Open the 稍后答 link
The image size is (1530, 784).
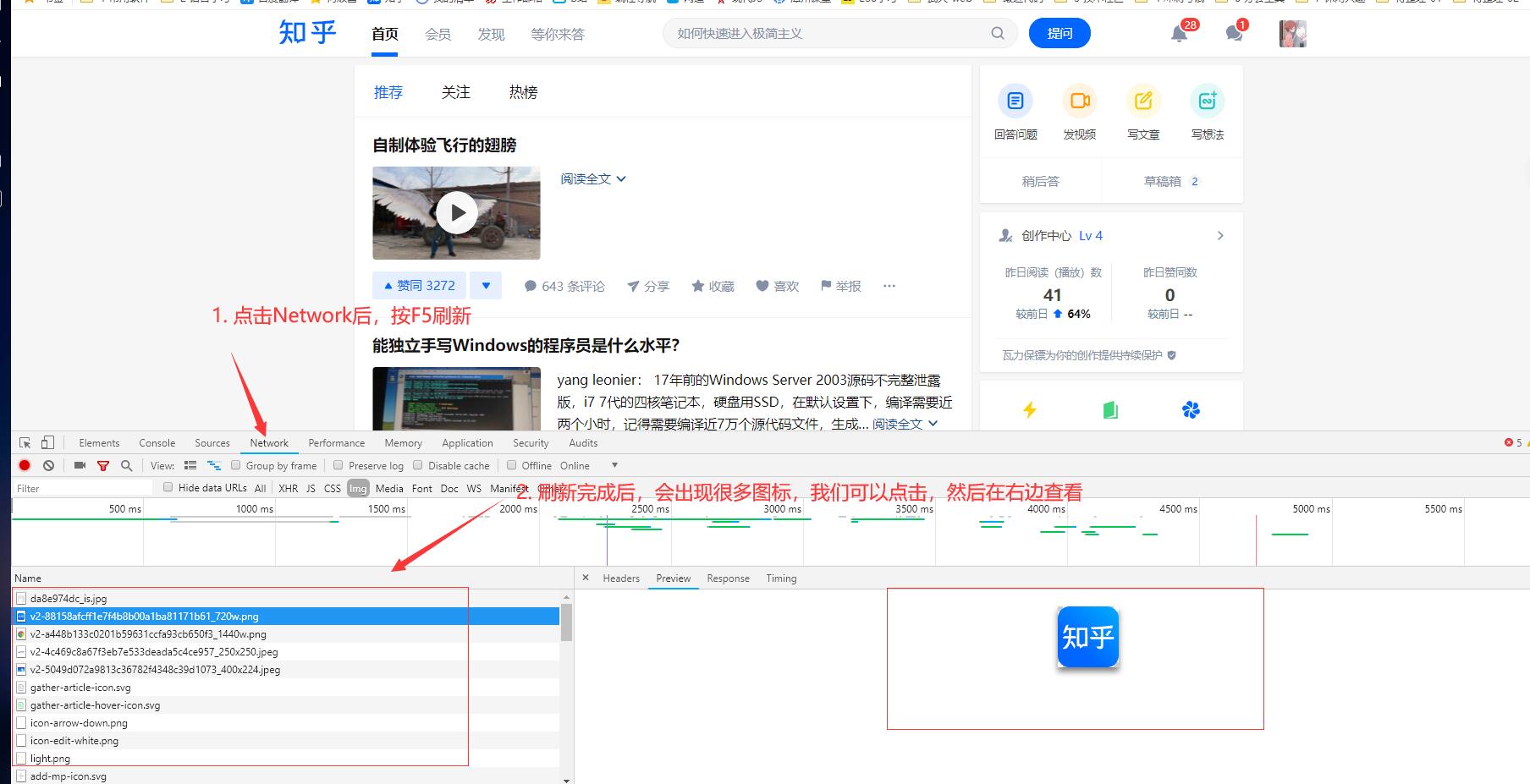[1040, 181]
